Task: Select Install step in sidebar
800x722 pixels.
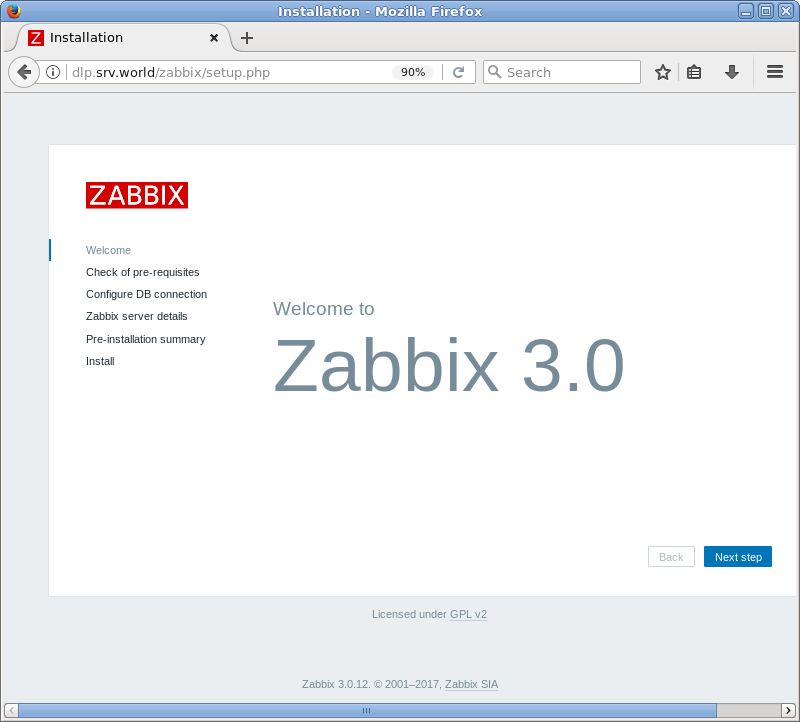Action: (x=100, y=361)
